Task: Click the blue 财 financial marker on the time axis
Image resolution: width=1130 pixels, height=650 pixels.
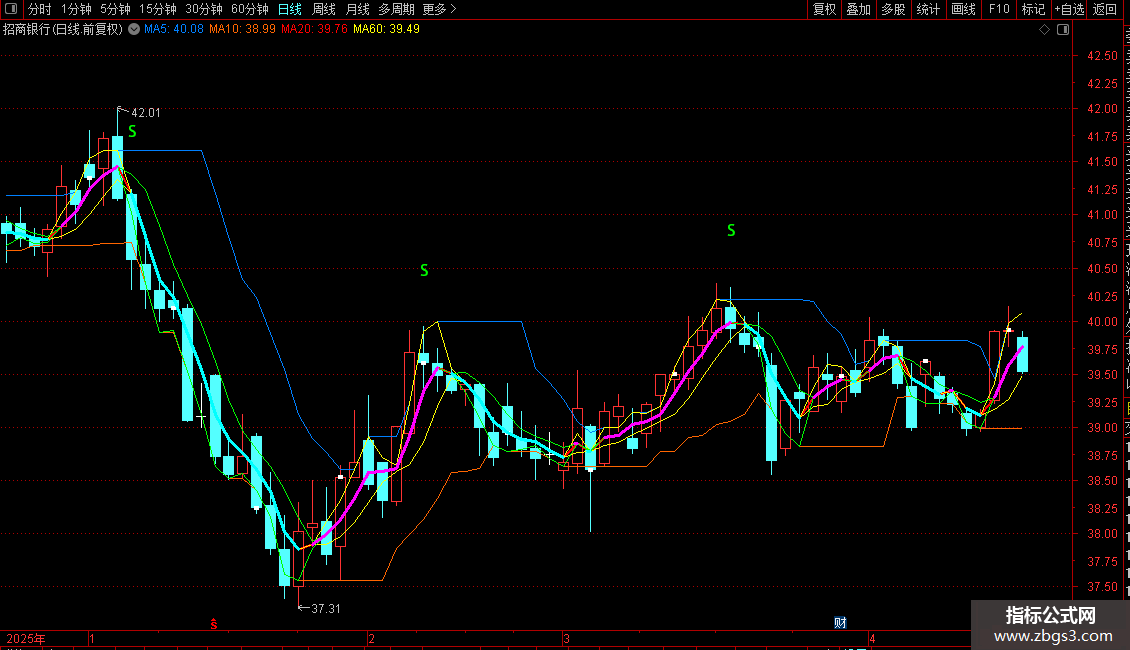Action: pos(840,623)
